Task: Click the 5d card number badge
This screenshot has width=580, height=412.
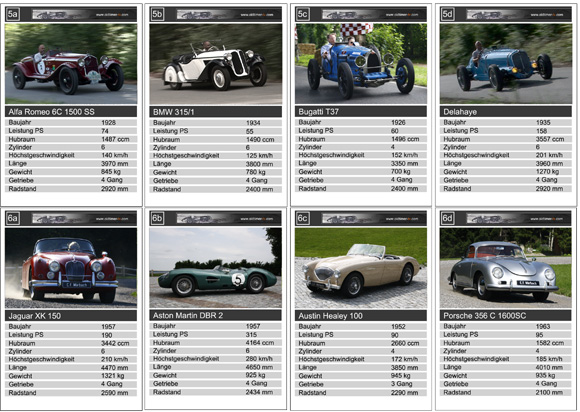Action: coord(448,14)
